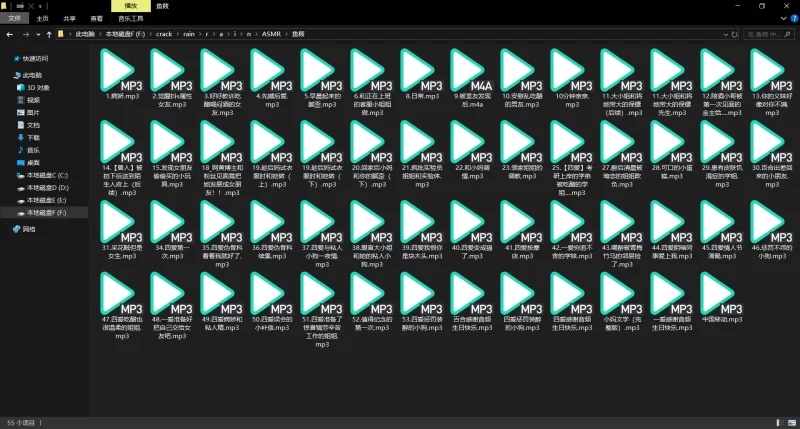Select the M4A file numbered 9
This screenshot has height=429, width=800.
pos(472,78)
